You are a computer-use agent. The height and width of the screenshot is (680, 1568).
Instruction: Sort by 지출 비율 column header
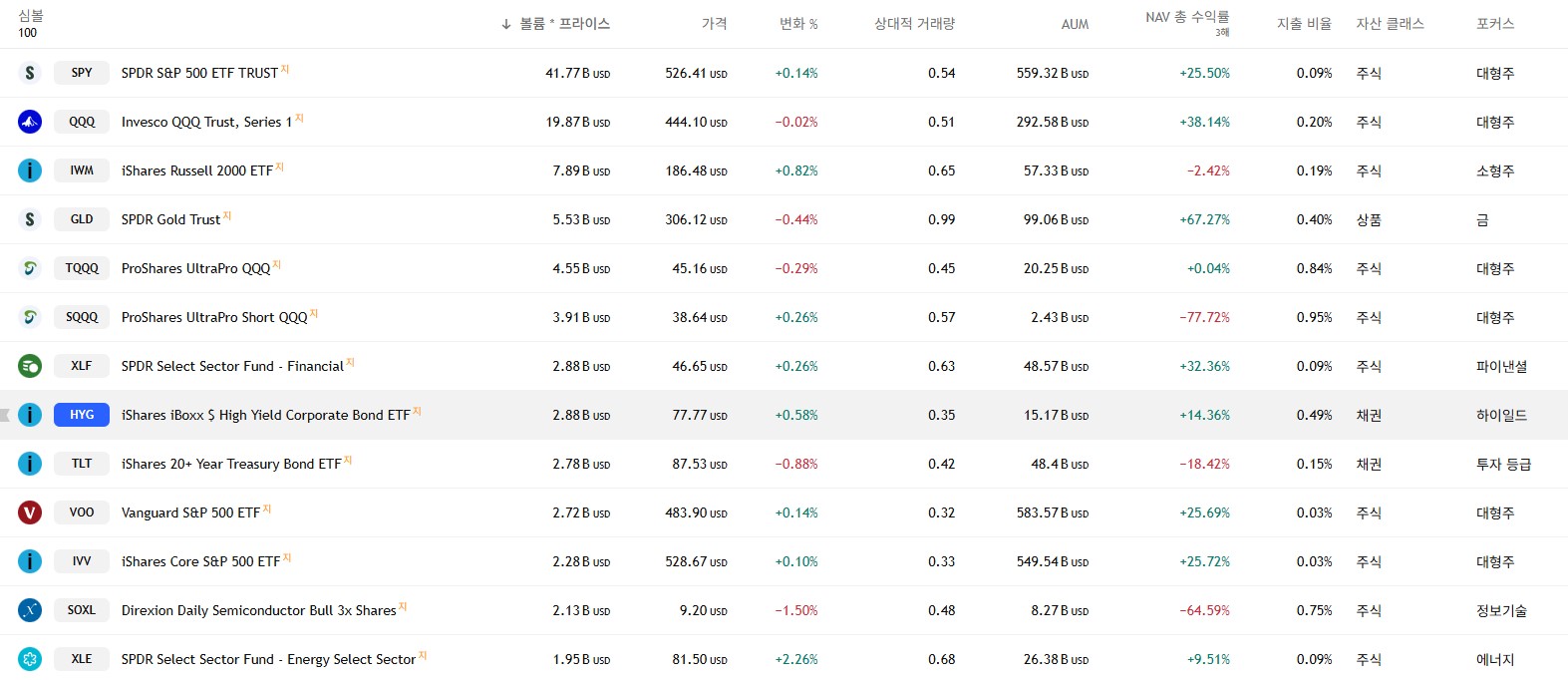pyautogui.click(x=1304, y=24)
